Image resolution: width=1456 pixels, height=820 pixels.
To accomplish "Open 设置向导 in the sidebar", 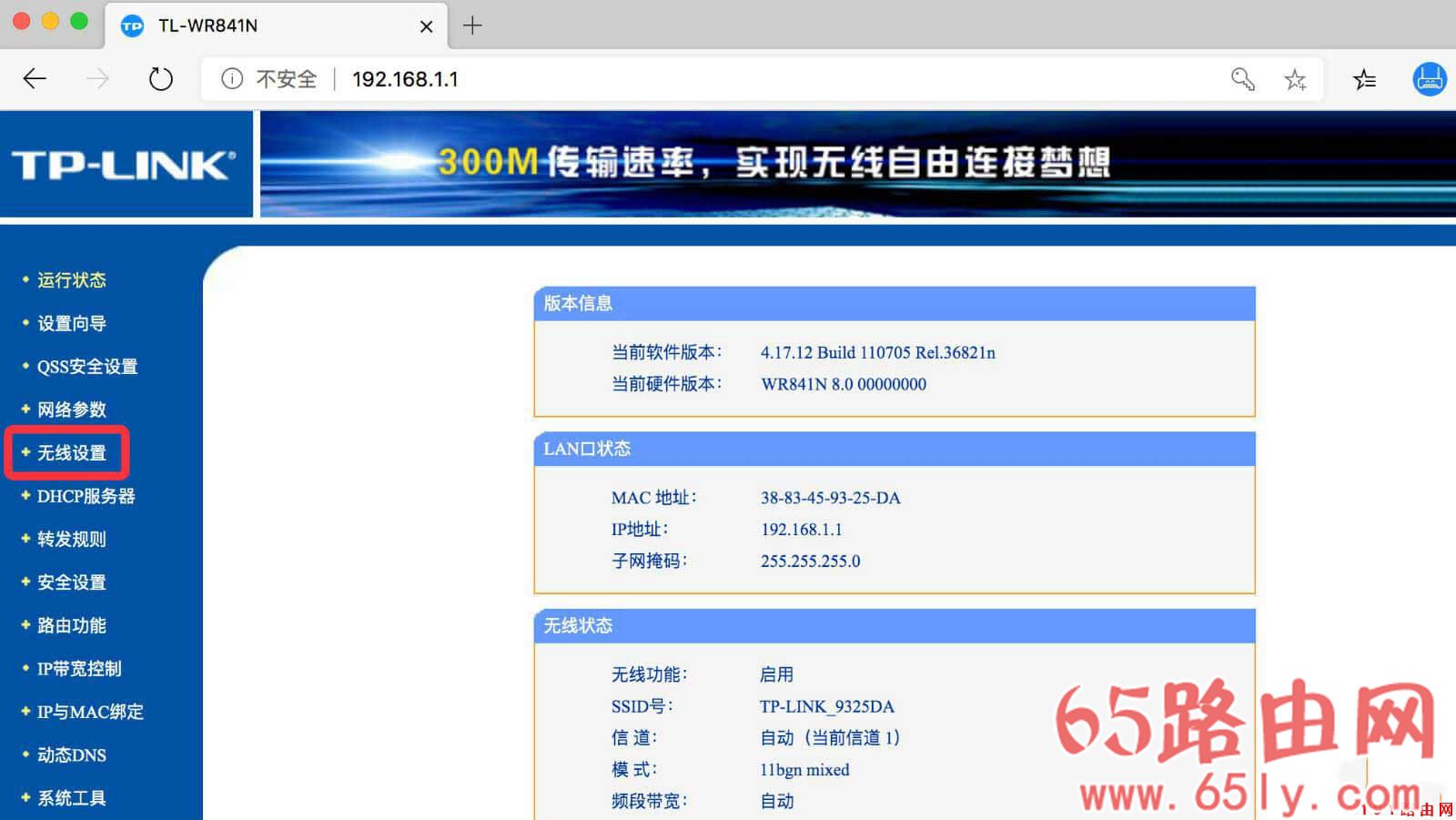I will pyautogui.click(x=72, y=323).
